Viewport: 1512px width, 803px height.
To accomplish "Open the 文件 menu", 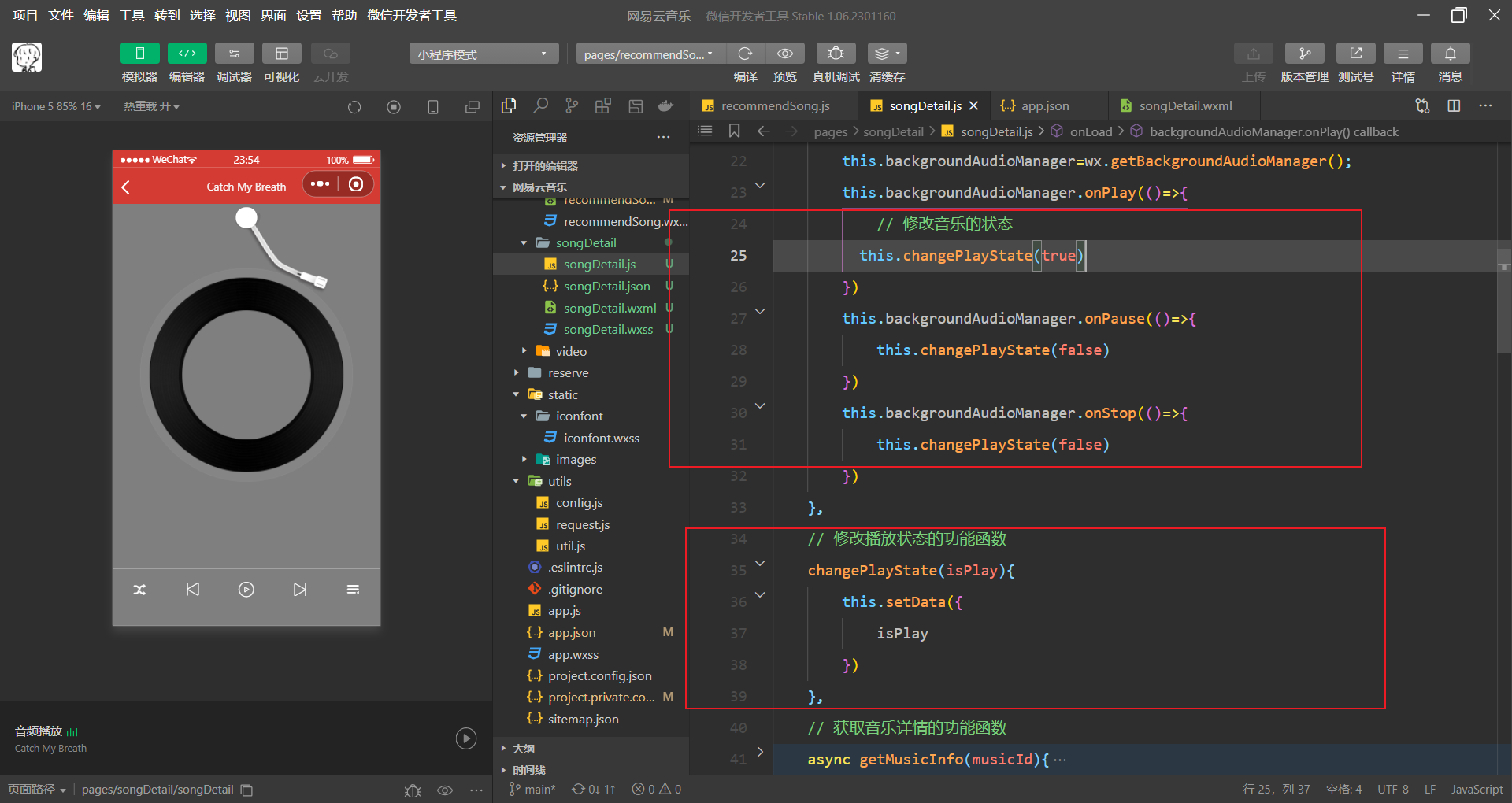I will coord(61,16).
